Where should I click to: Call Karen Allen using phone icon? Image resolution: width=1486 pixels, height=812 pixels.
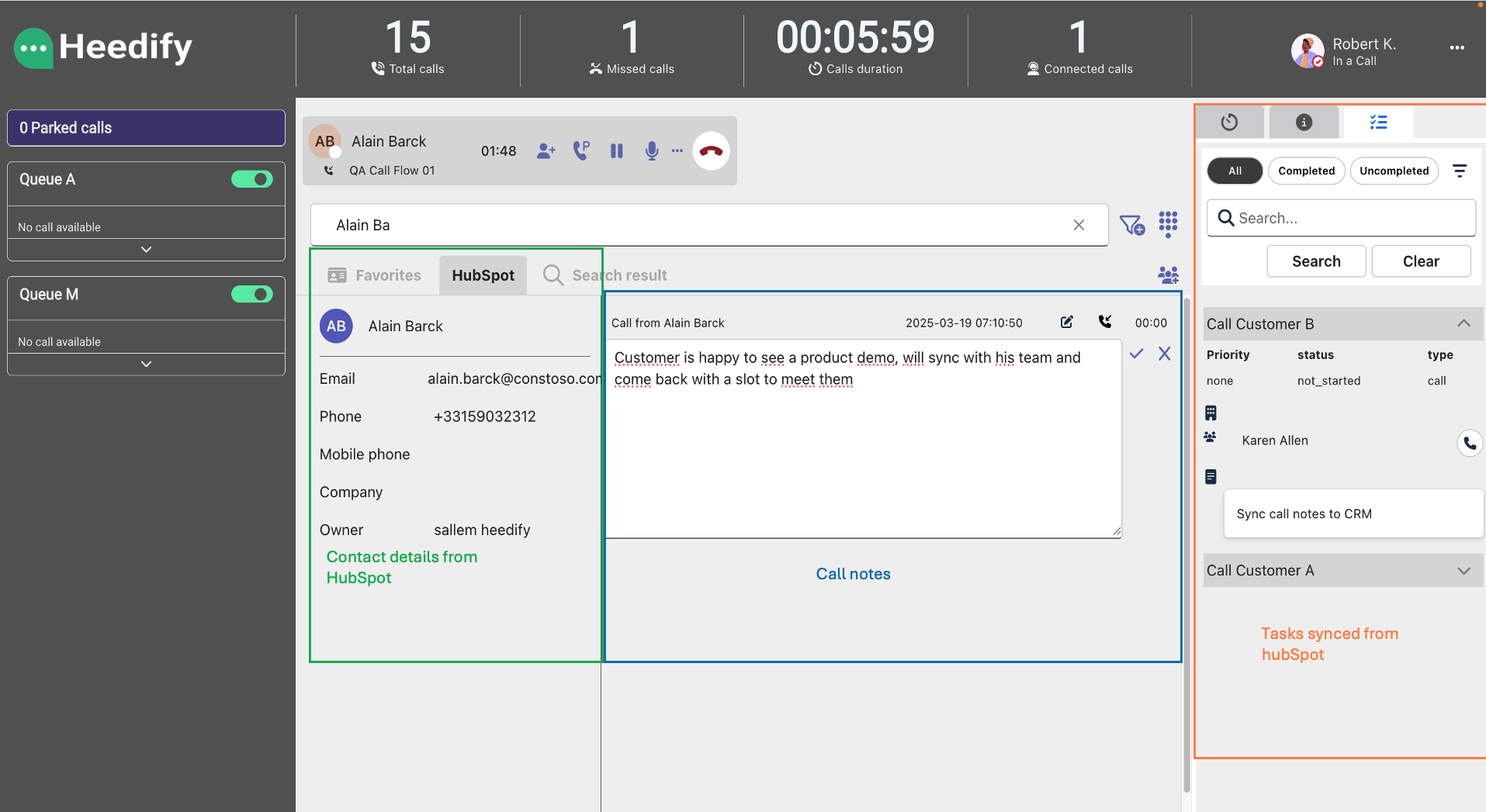tap(1469, 443)
